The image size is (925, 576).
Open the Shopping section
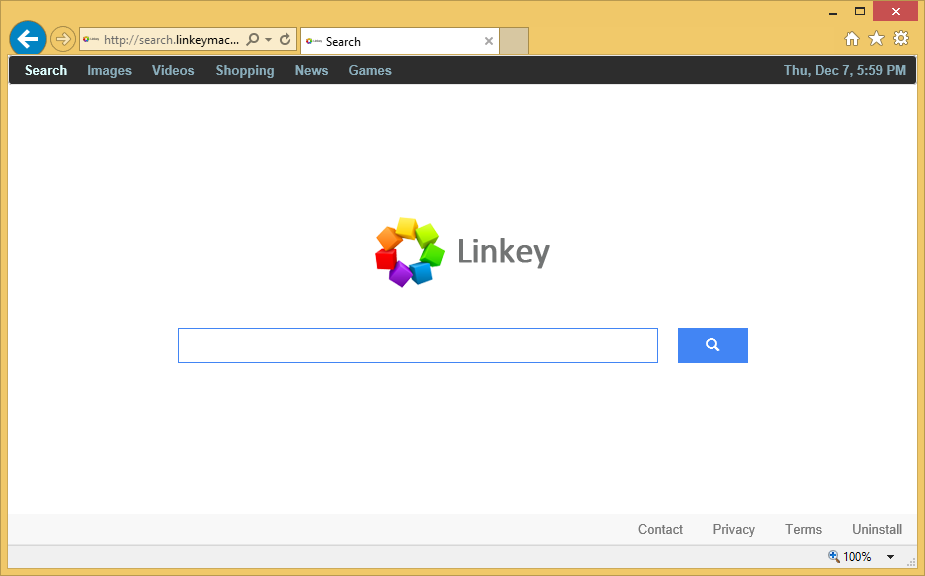tap(245, 70)
